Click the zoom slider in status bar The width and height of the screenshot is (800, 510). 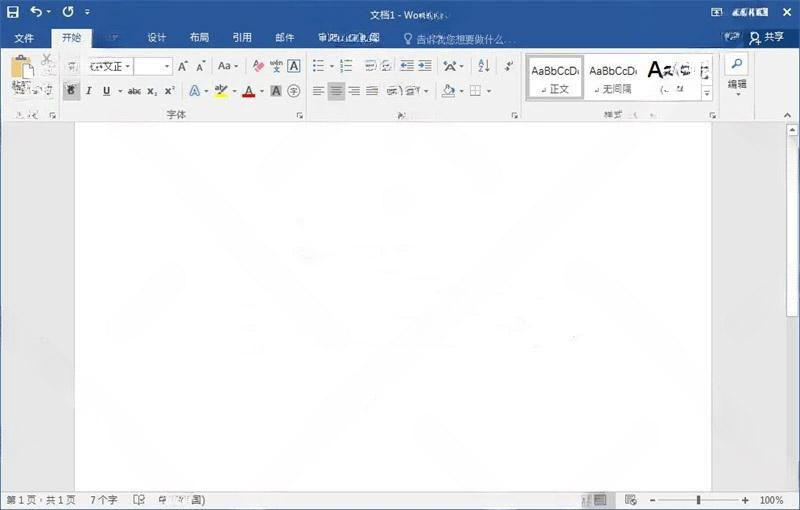pyautogui.click(x=698, y=500)
